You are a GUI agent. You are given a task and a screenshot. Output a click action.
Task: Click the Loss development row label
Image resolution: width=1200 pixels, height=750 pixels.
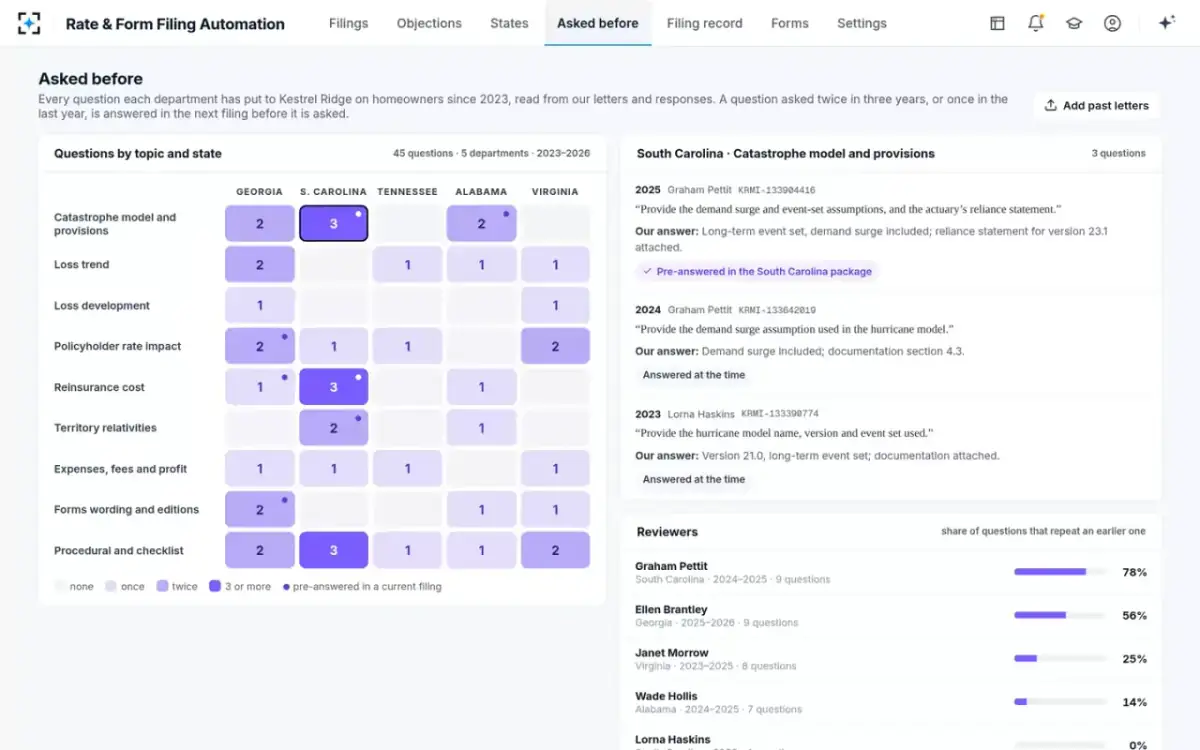pos(102,306)
